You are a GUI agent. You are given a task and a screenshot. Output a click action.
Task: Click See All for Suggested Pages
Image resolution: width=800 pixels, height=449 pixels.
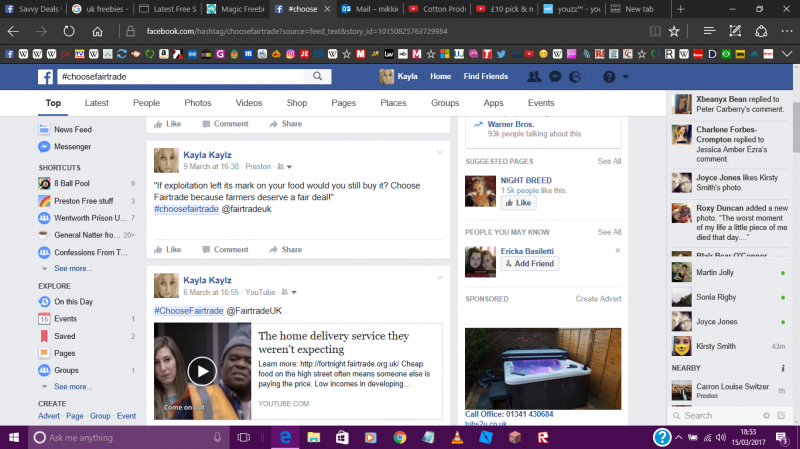coord(609,161)
